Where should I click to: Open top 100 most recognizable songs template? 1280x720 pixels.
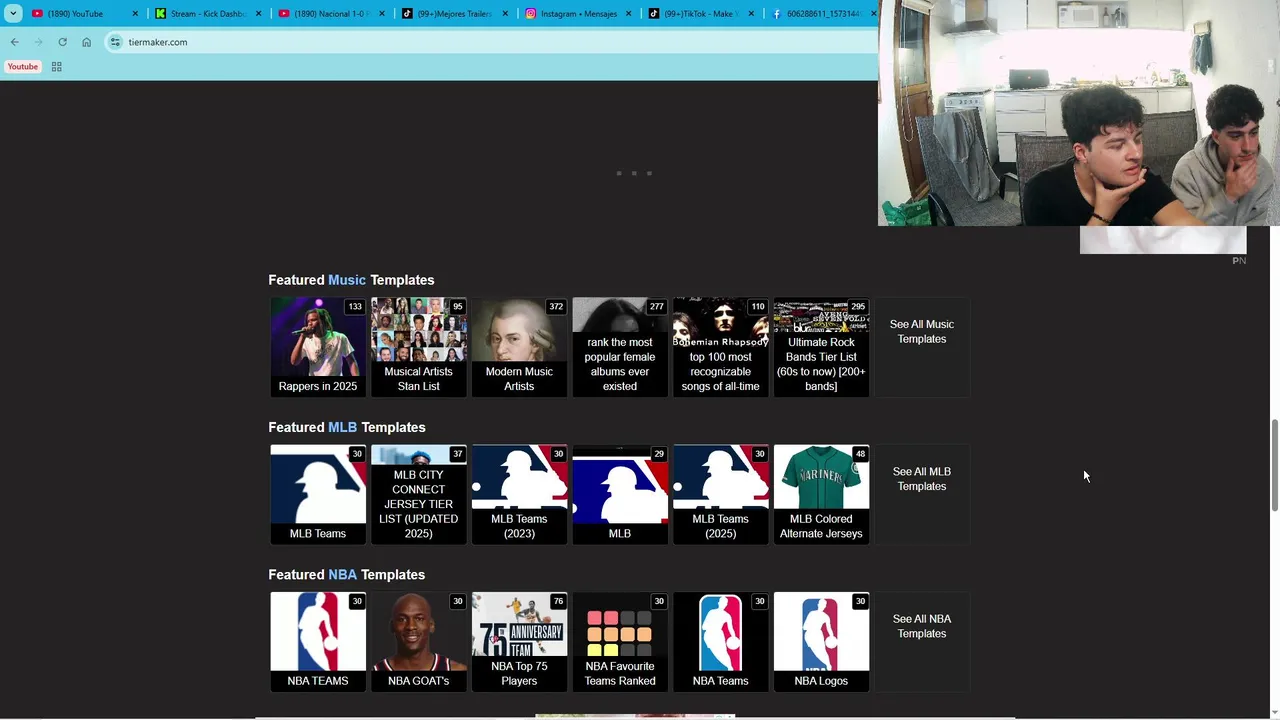[x=720, y=347]
